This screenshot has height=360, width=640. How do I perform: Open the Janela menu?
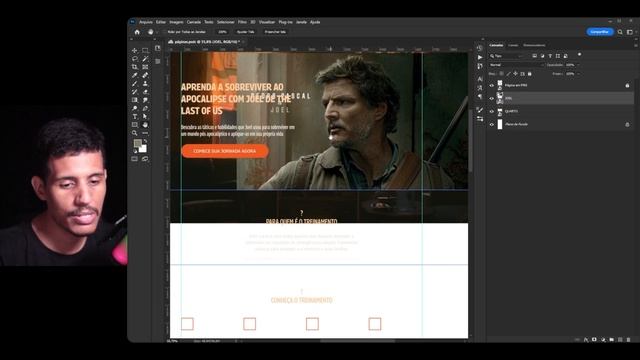[x=301, y=22]
